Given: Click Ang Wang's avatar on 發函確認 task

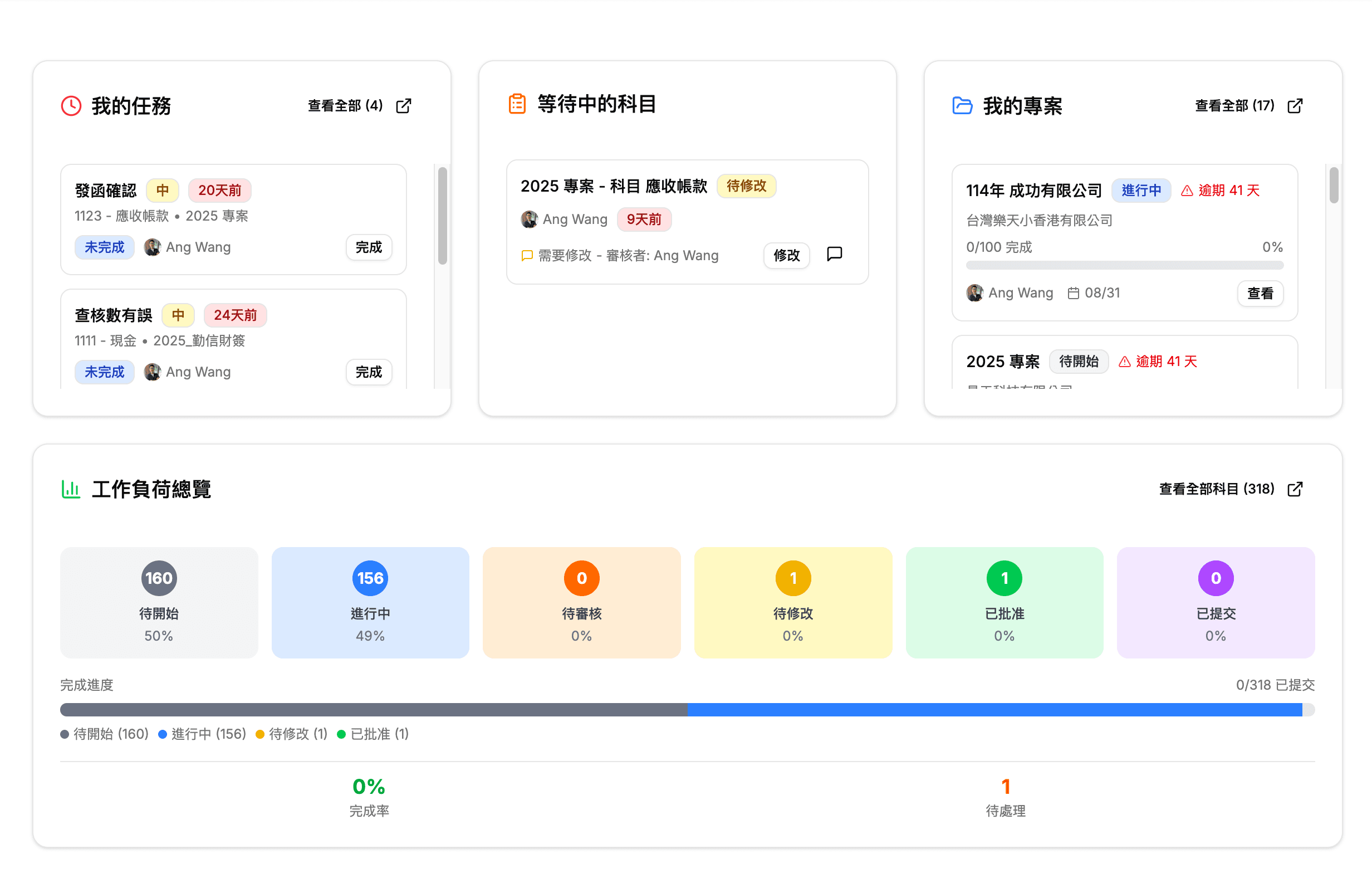Looking at the screenshot, I should tap(151, 246).
